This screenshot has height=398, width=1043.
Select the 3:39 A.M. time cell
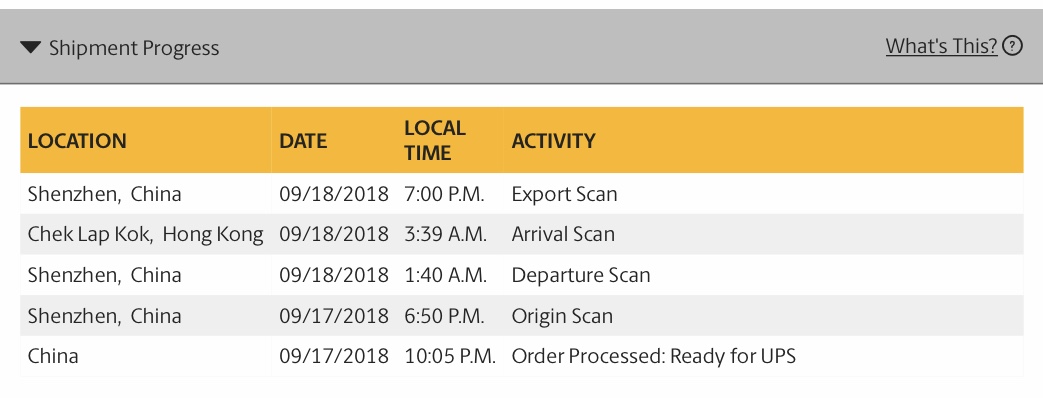point(446,234)
